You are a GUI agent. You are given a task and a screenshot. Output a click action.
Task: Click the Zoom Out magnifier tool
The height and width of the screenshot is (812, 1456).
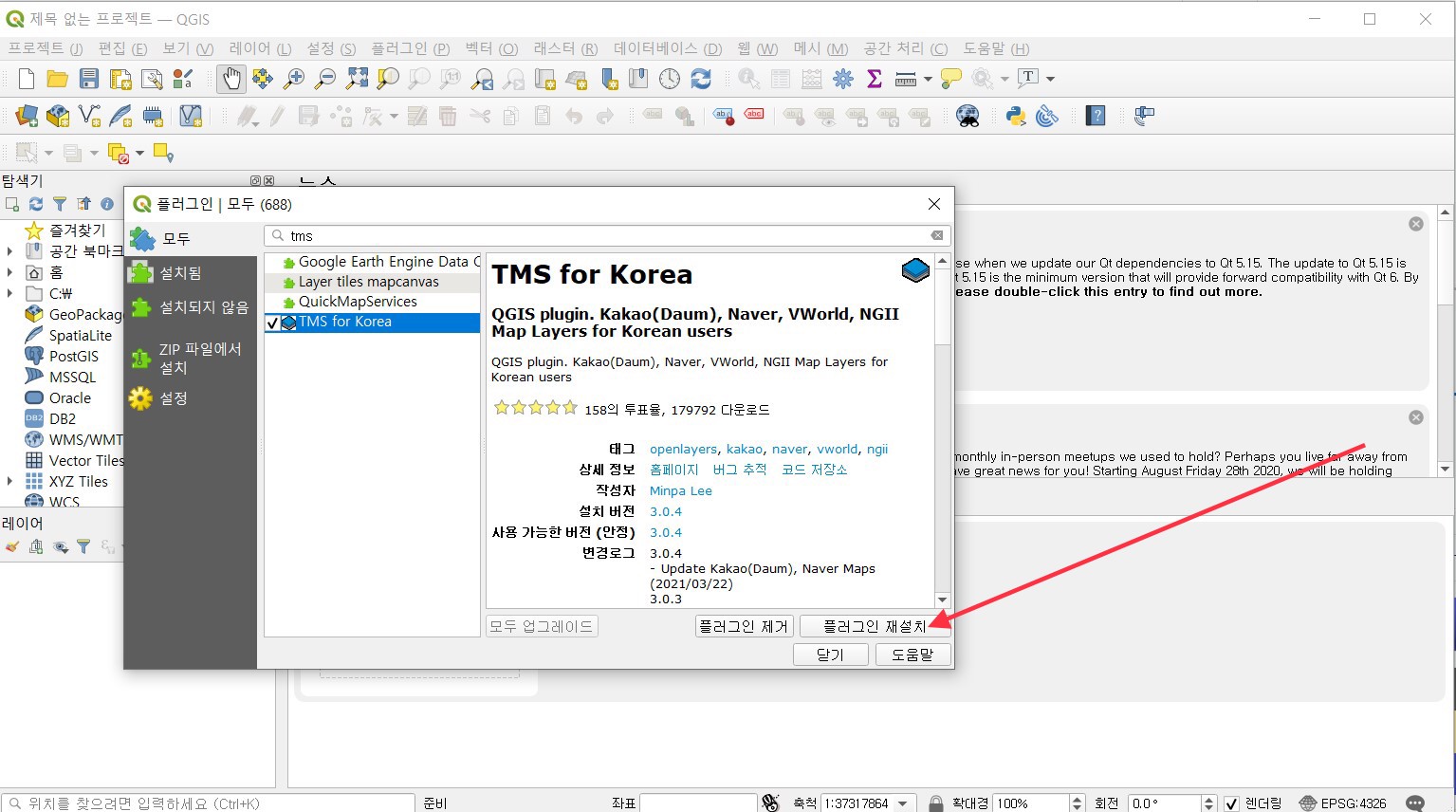[325, 79]
